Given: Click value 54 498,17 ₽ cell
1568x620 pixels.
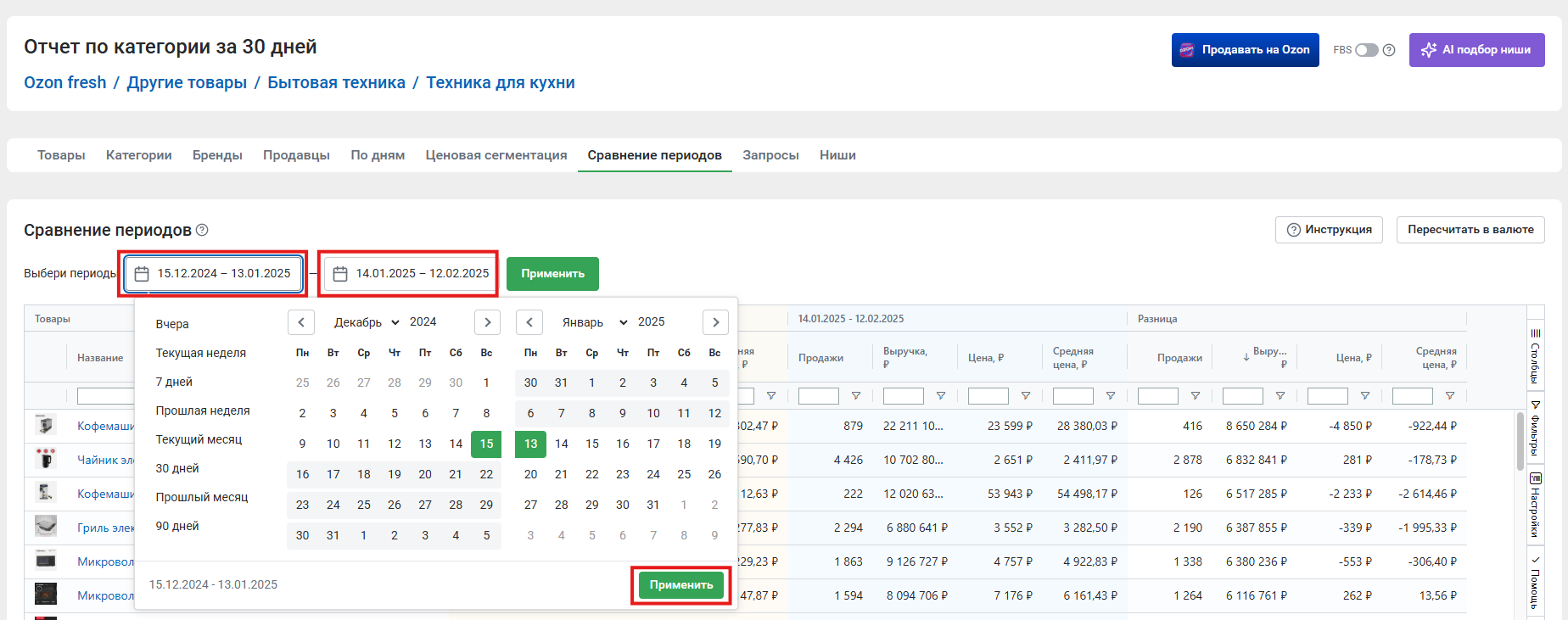Looking at the screenshot, I should (1087, 494).
